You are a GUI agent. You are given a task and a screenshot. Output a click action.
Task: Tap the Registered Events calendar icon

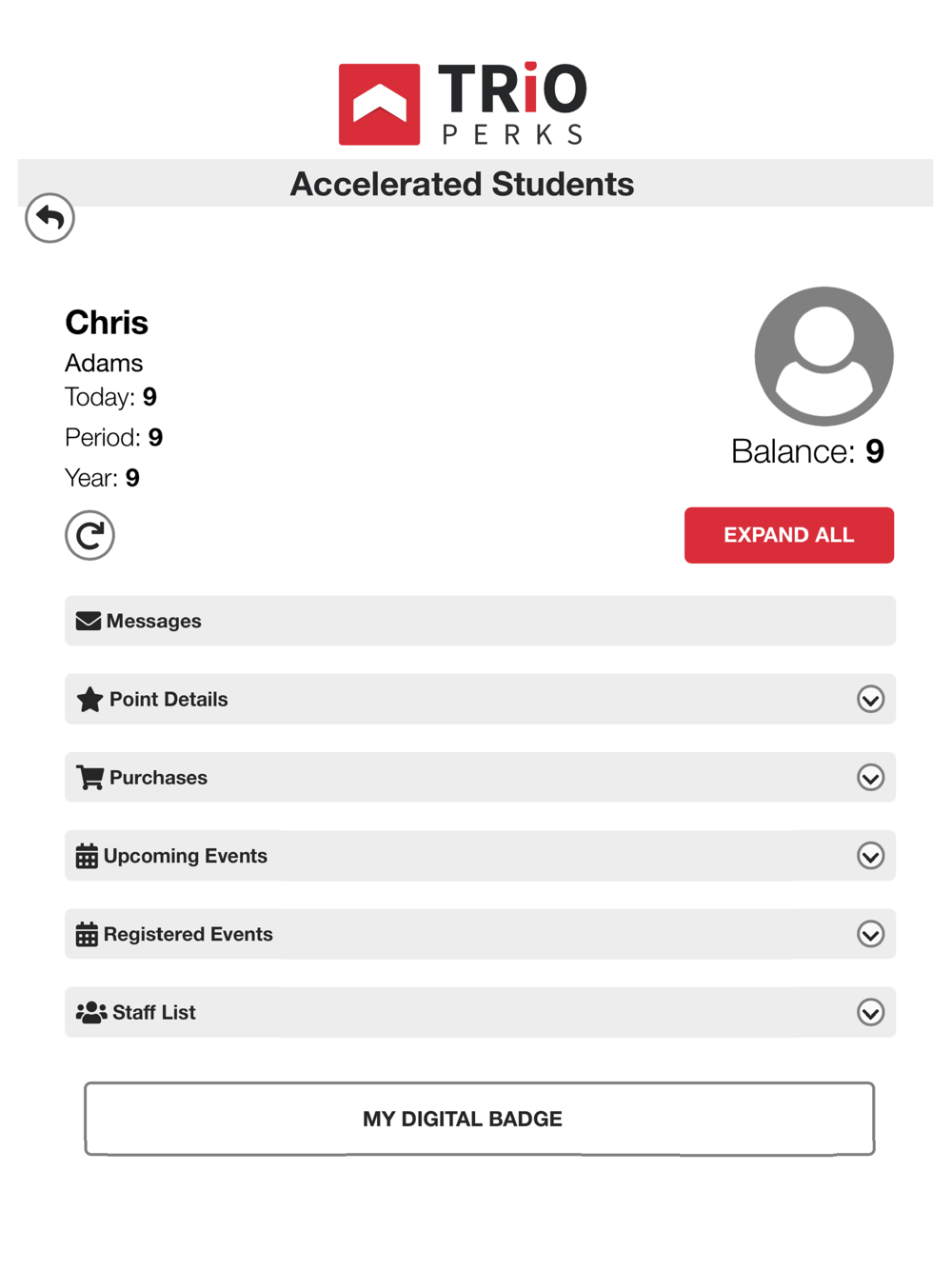click(x=87, y=934)
